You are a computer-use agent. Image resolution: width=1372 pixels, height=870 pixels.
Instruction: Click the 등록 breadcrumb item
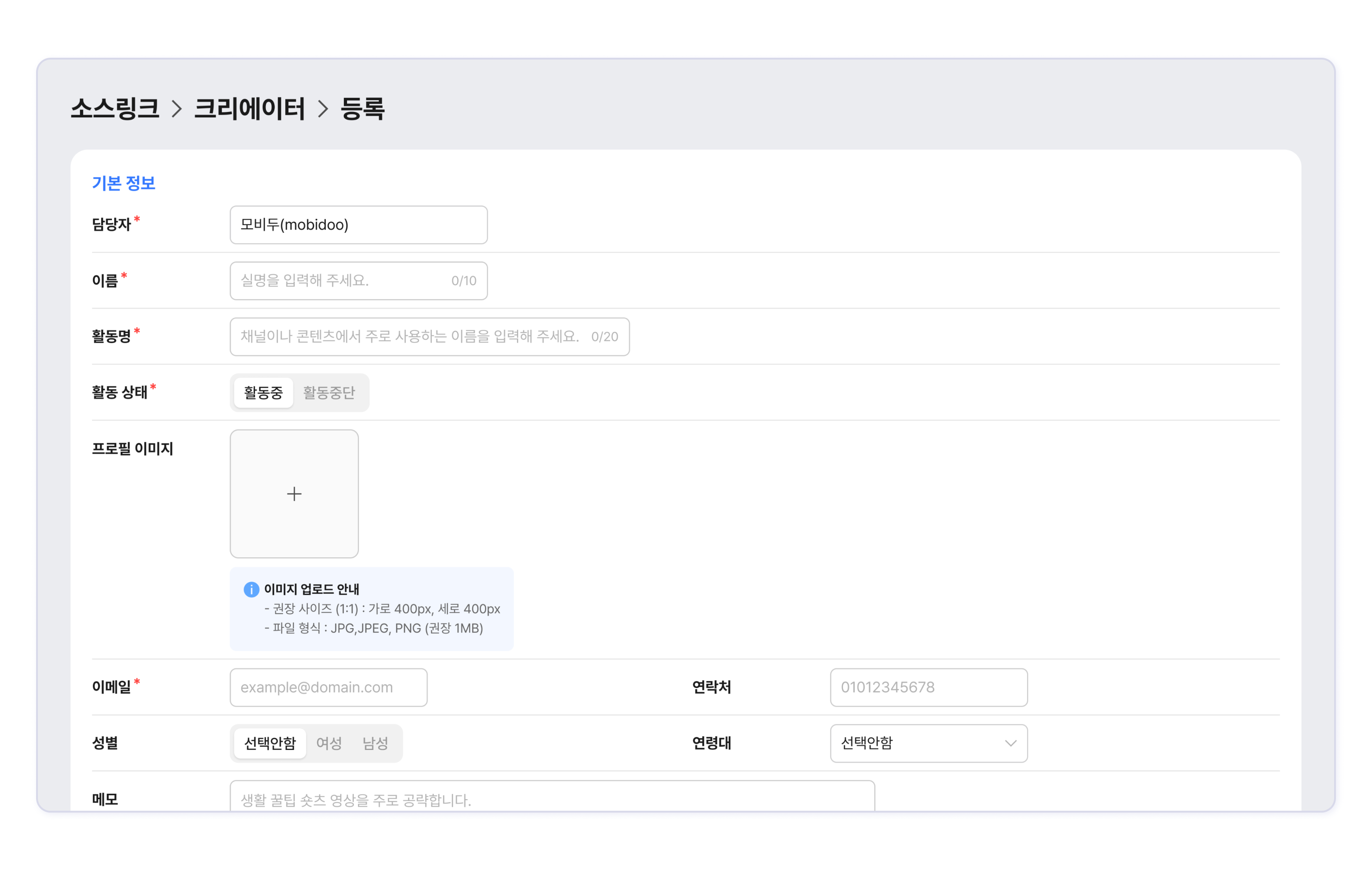(x=362, y=109)
